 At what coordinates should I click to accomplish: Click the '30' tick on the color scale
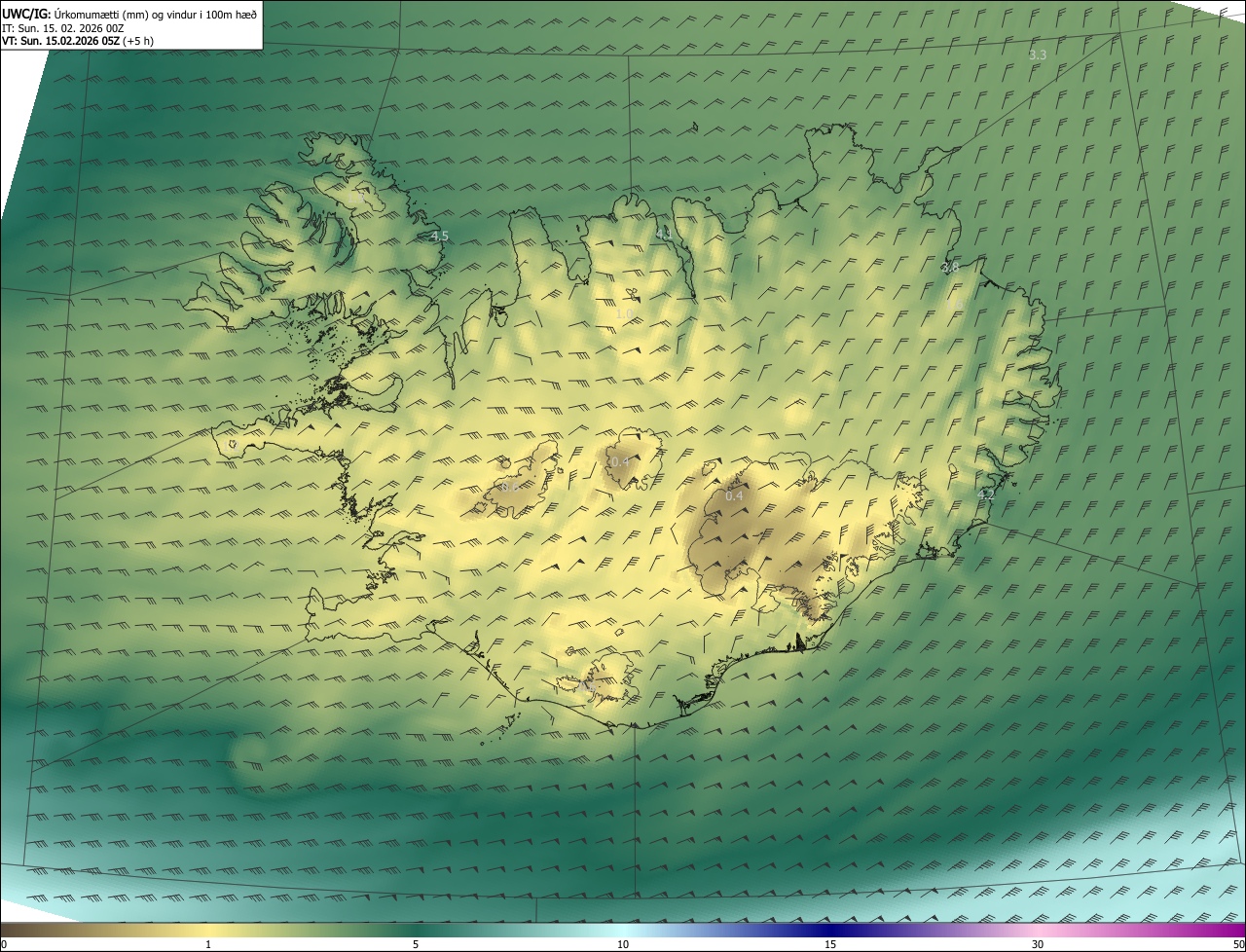pyautogui.click(x=1038, y=944)
